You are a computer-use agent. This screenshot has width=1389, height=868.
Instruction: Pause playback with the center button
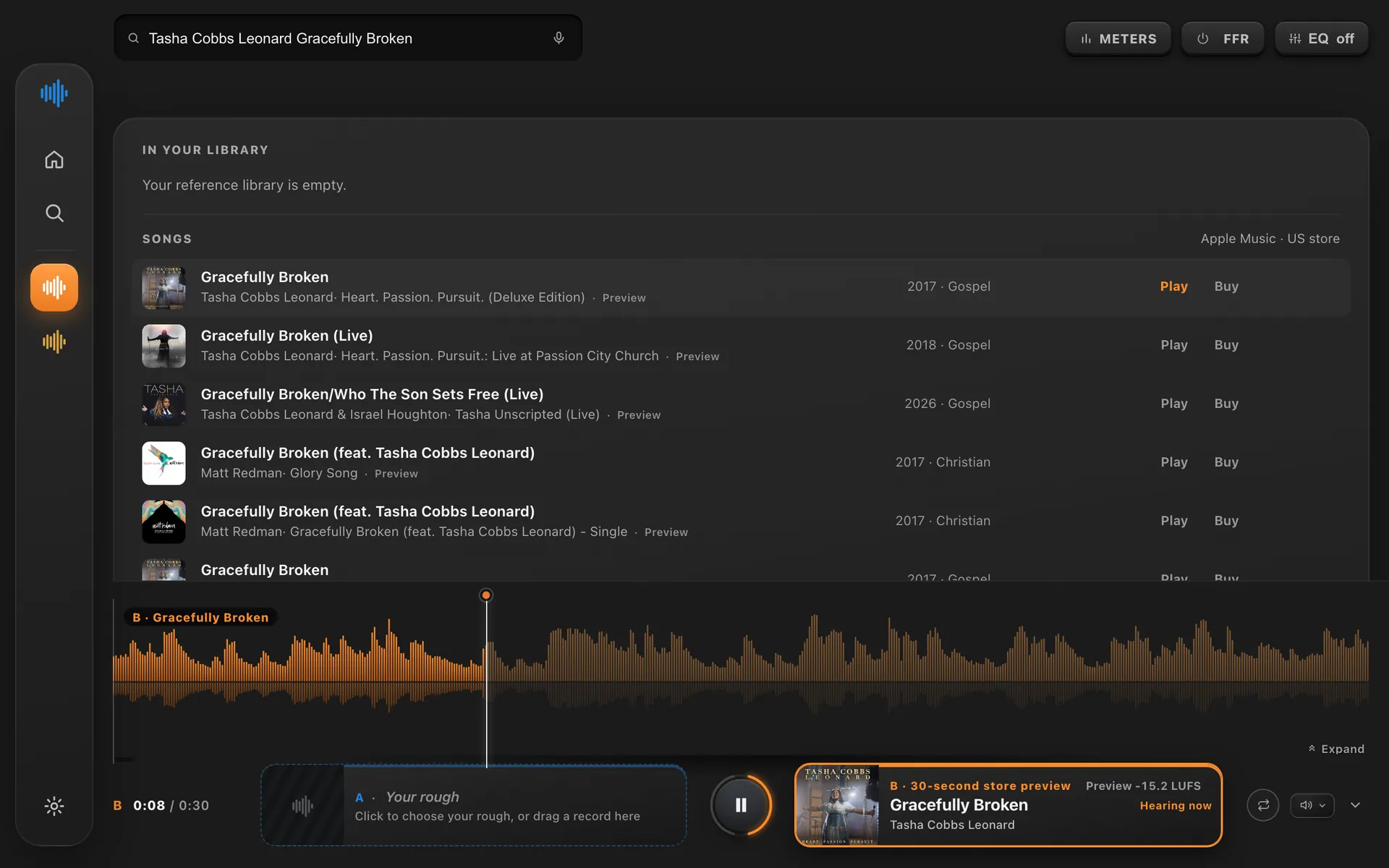pos(741,805)
